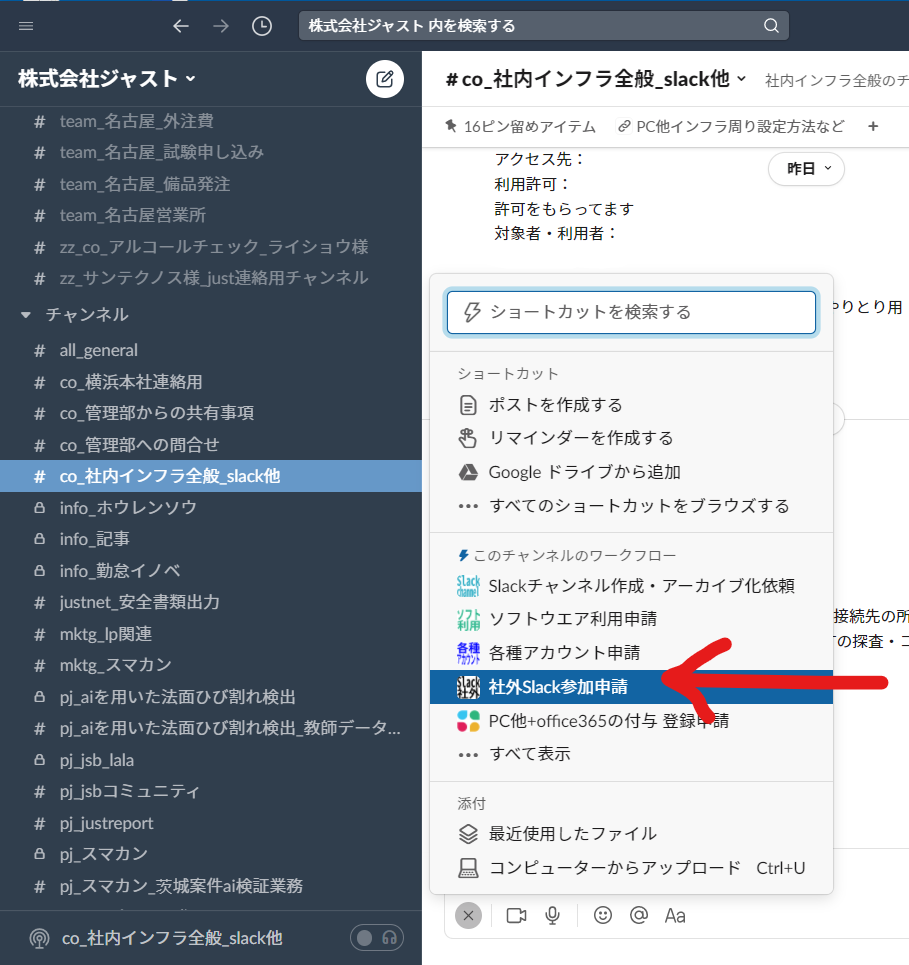
Task: Click the computer upload laptop icon
Action: click(468, 868)
